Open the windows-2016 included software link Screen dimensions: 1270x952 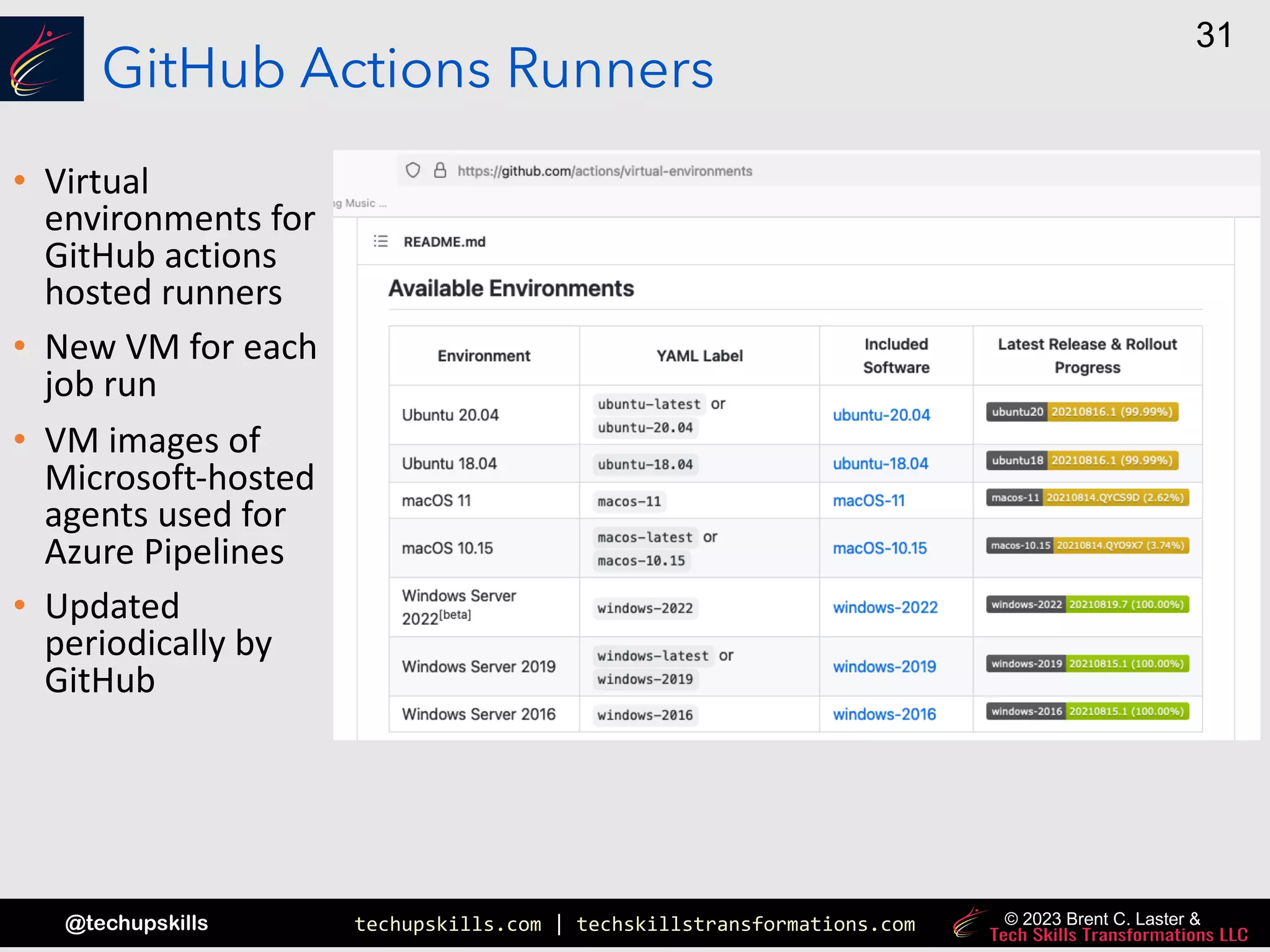[x=884, y=714]
